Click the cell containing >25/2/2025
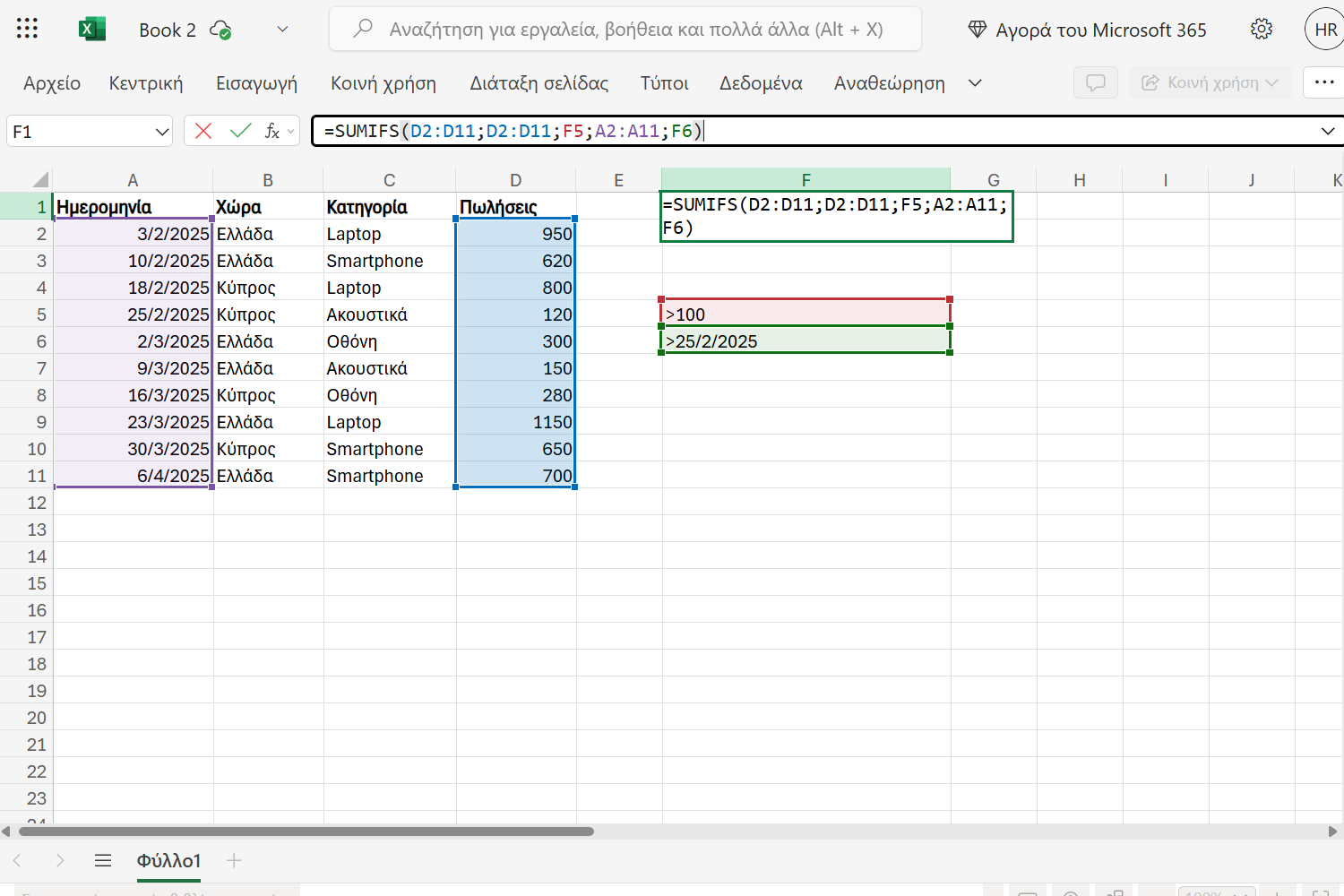 [806, 340]
